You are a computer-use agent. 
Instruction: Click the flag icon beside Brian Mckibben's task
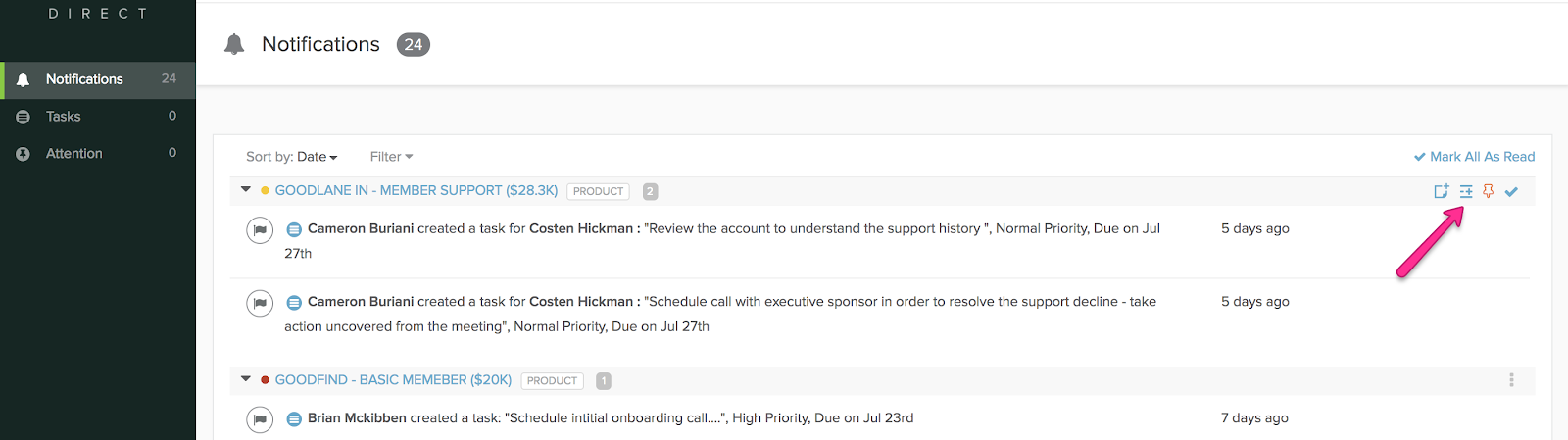click(260, 420)
